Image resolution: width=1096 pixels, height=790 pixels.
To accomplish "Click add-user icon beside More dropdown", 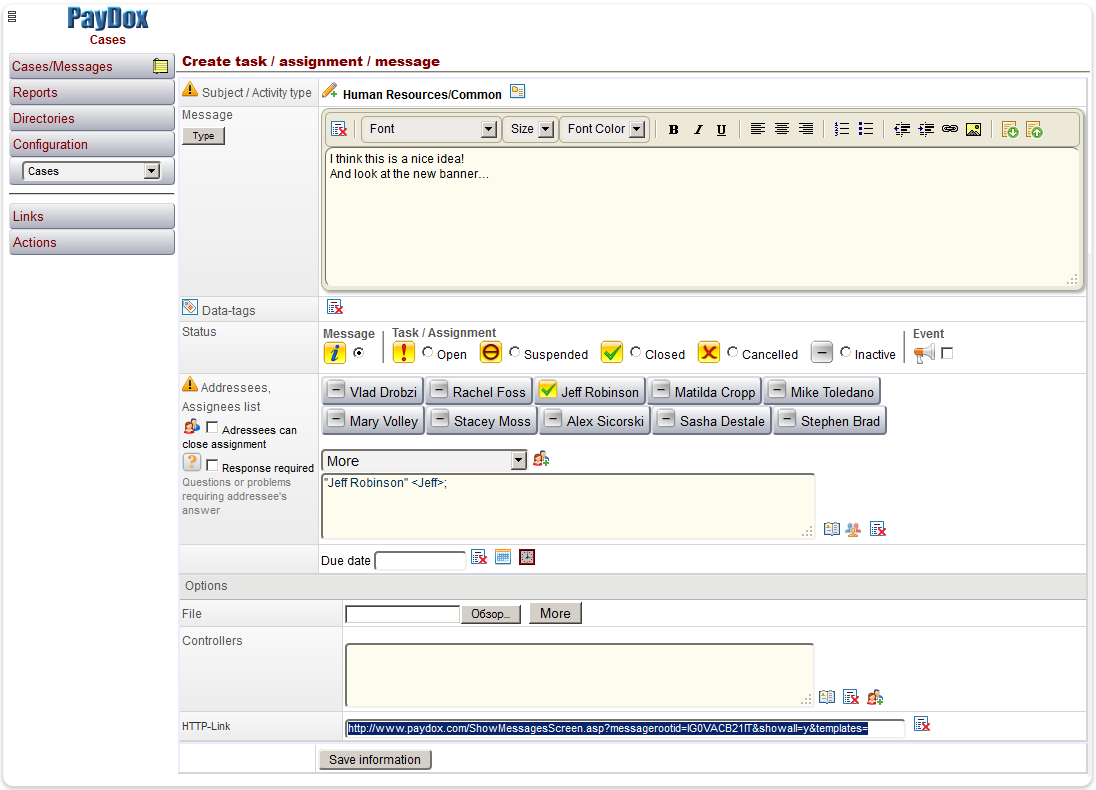I will tap(541, 459).
